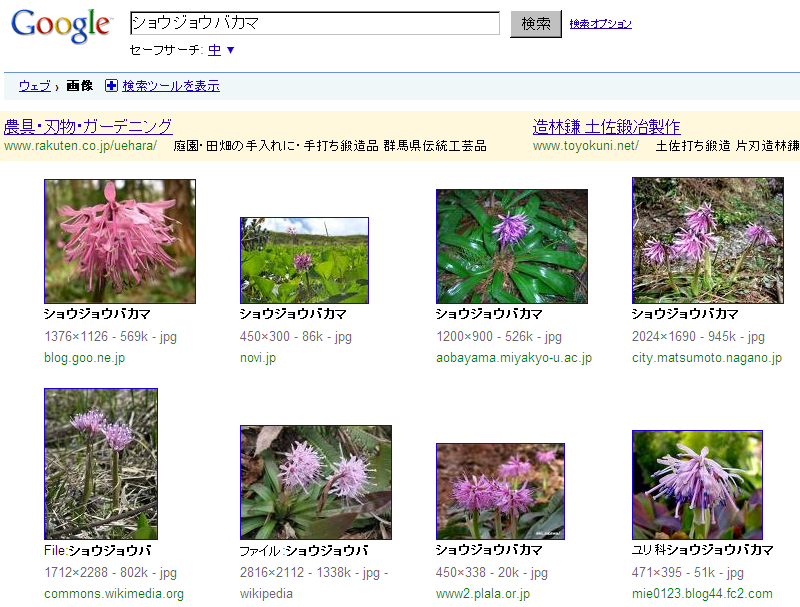The width and height of the screenshot is (800, 607).
Task: Click the Google logo
Action: click(60, 26)
